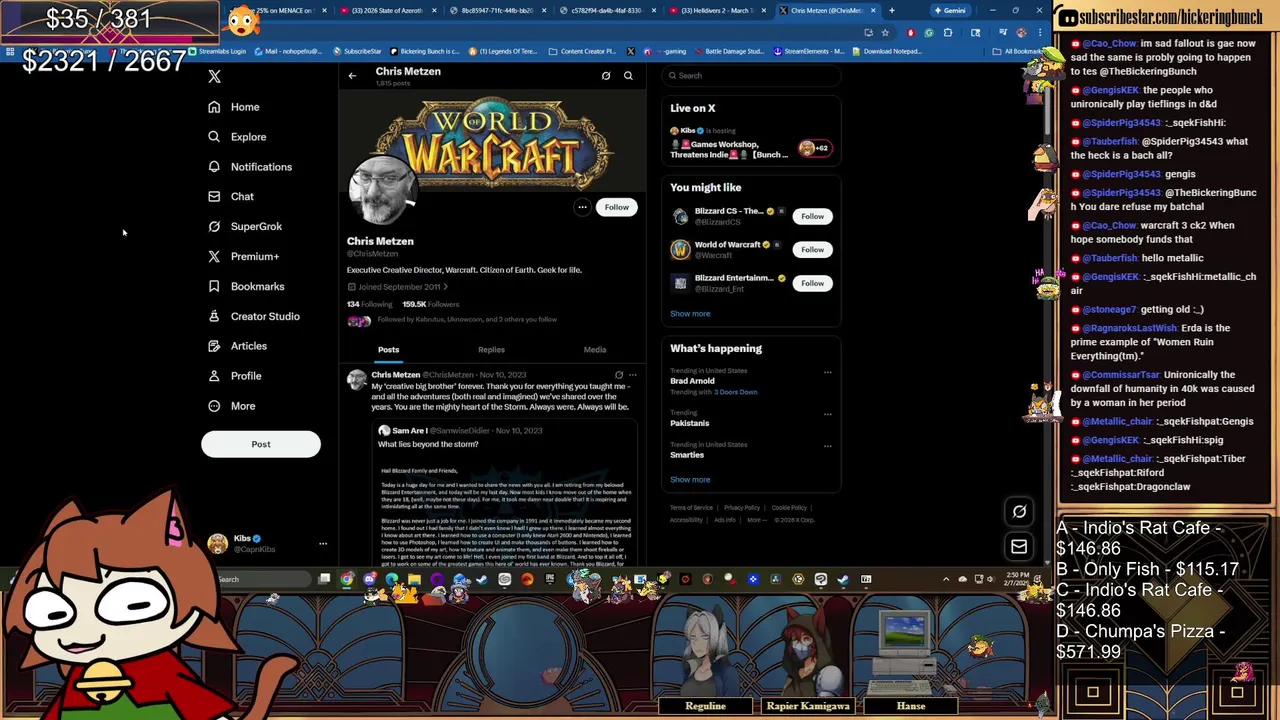This screenshot has width=1280, height=720.
Task: Open options for Brad Arnold trend
Action: pos(827,372)
